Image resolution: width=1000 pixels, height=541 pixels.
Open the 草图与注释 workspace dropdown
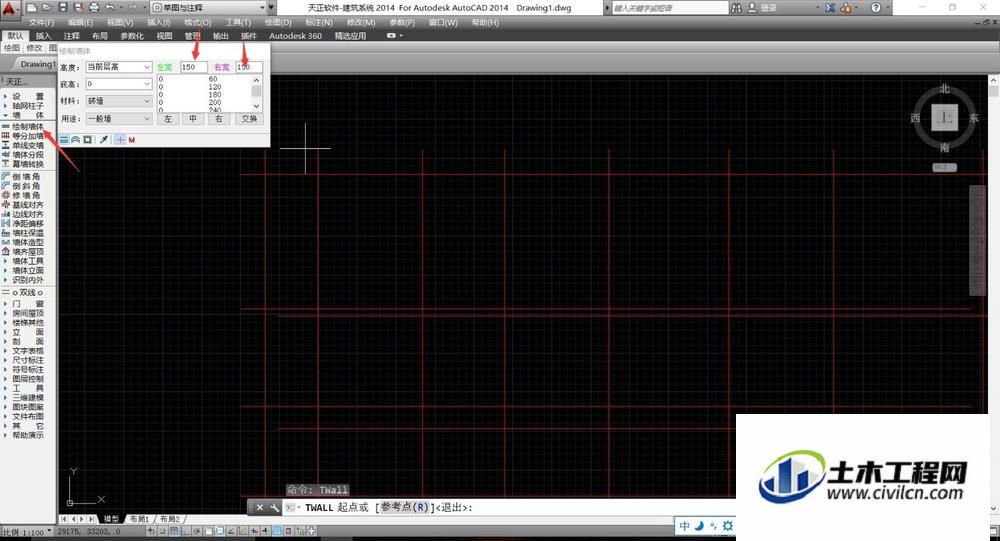209,8
